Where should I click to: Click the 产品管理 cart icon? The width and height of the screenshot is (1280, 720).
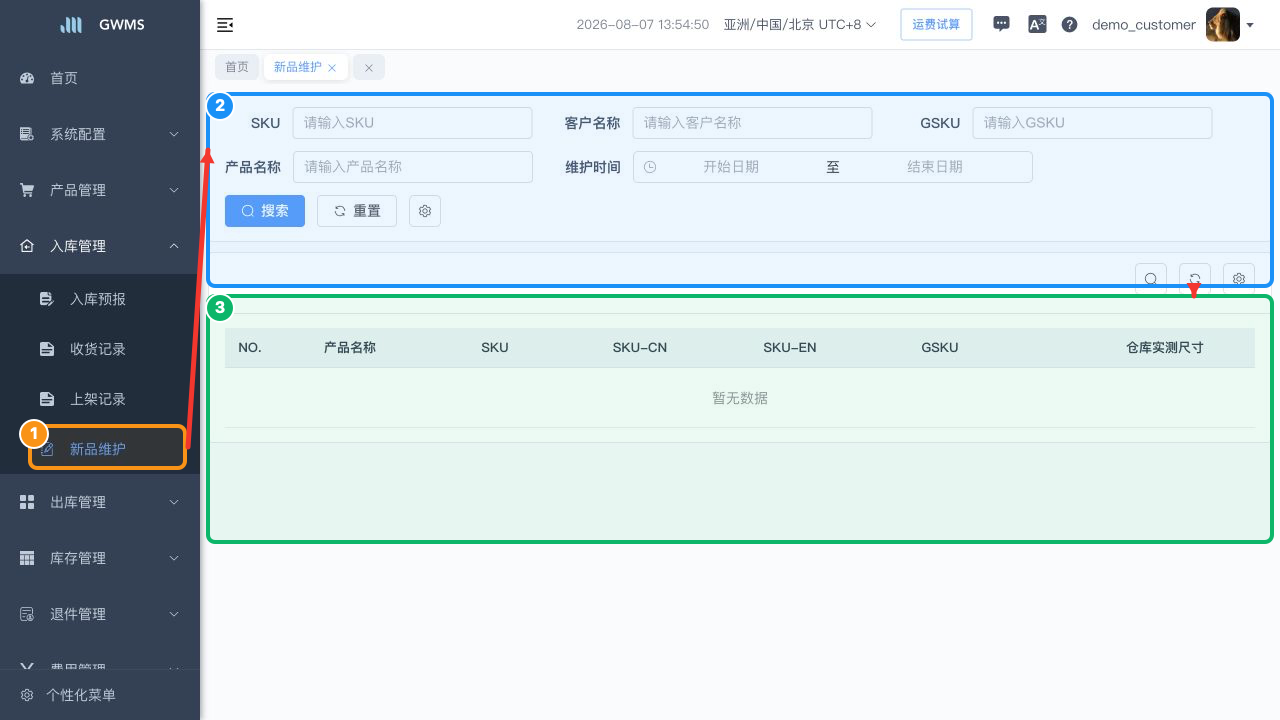pos(27,190)
